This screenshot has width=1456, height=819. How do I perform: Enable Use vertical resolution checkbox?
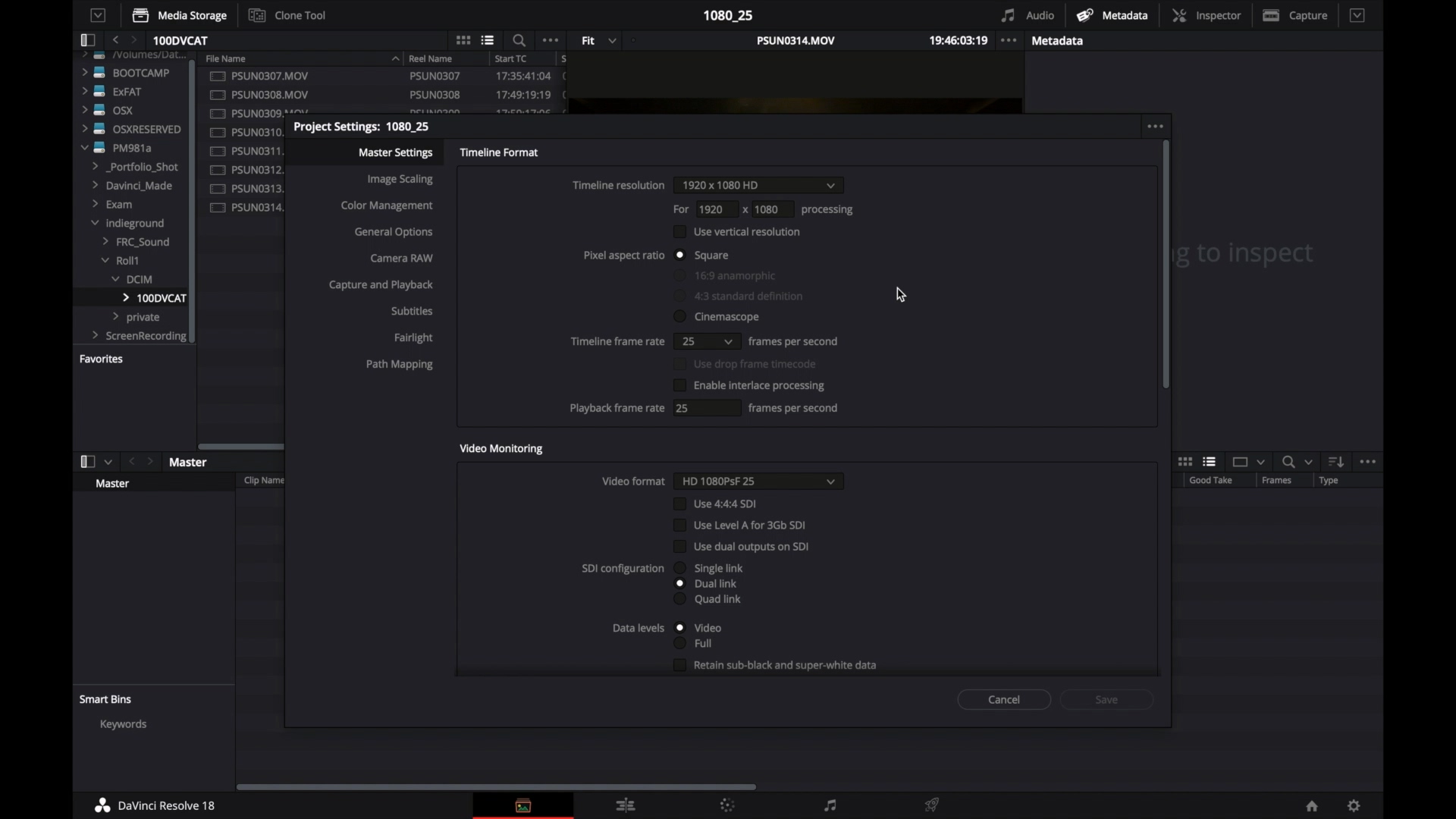coord(680,231)
